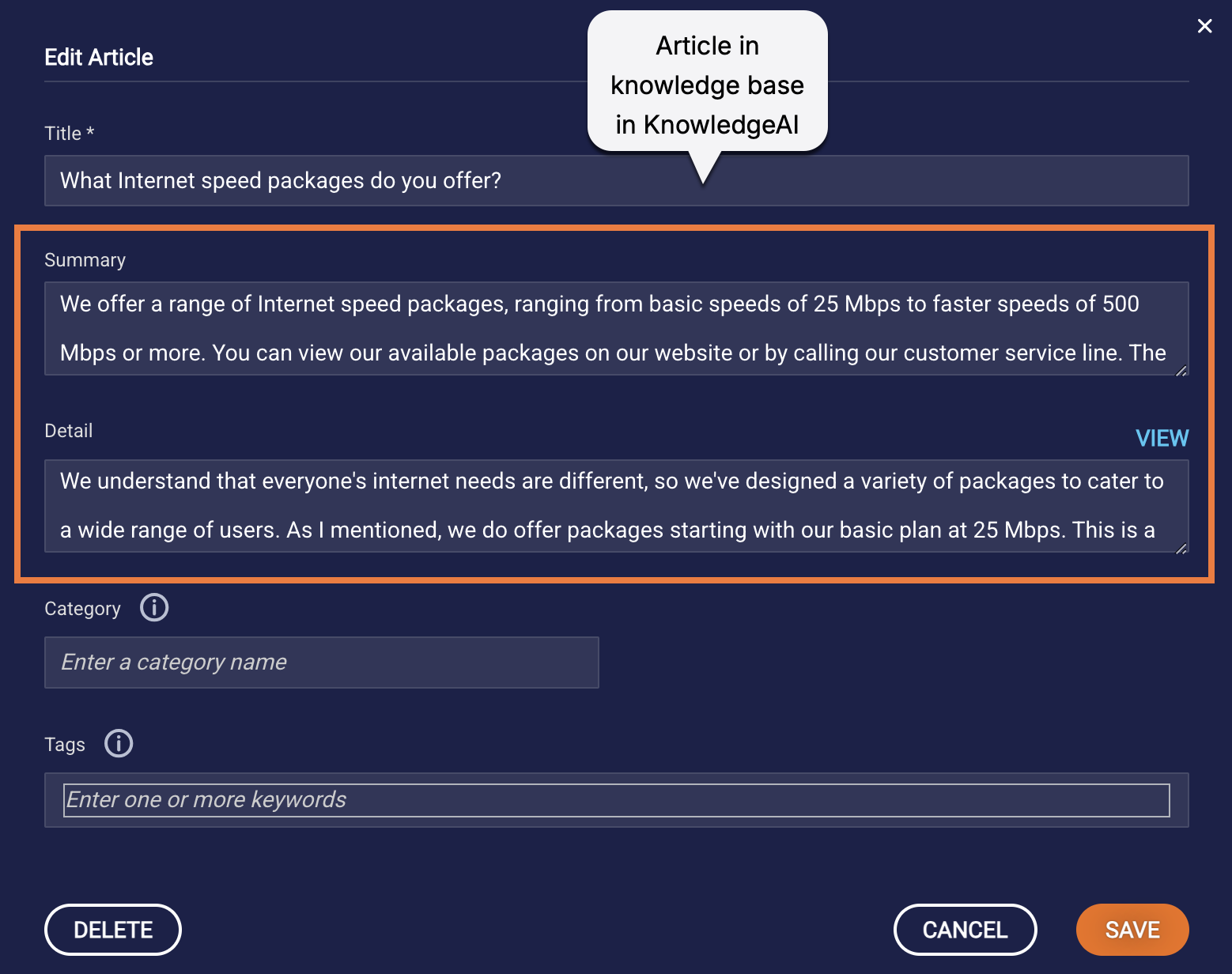Viewport: 1232px width, 974px height.
Task: Click the Detail section label
Action: coord(68,430)
